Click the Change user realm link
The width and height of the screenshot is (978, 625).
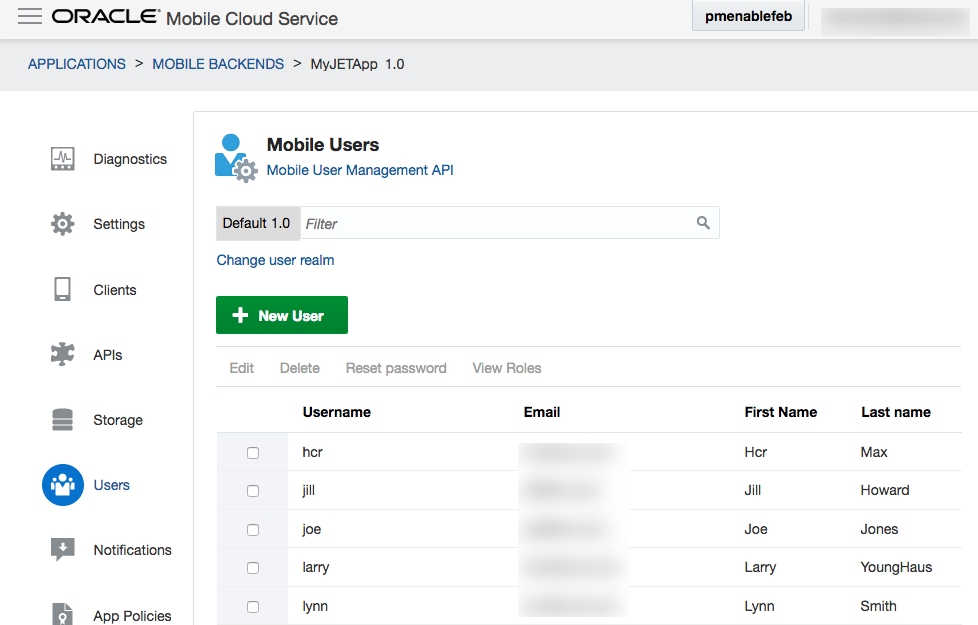tap(276, 260)
